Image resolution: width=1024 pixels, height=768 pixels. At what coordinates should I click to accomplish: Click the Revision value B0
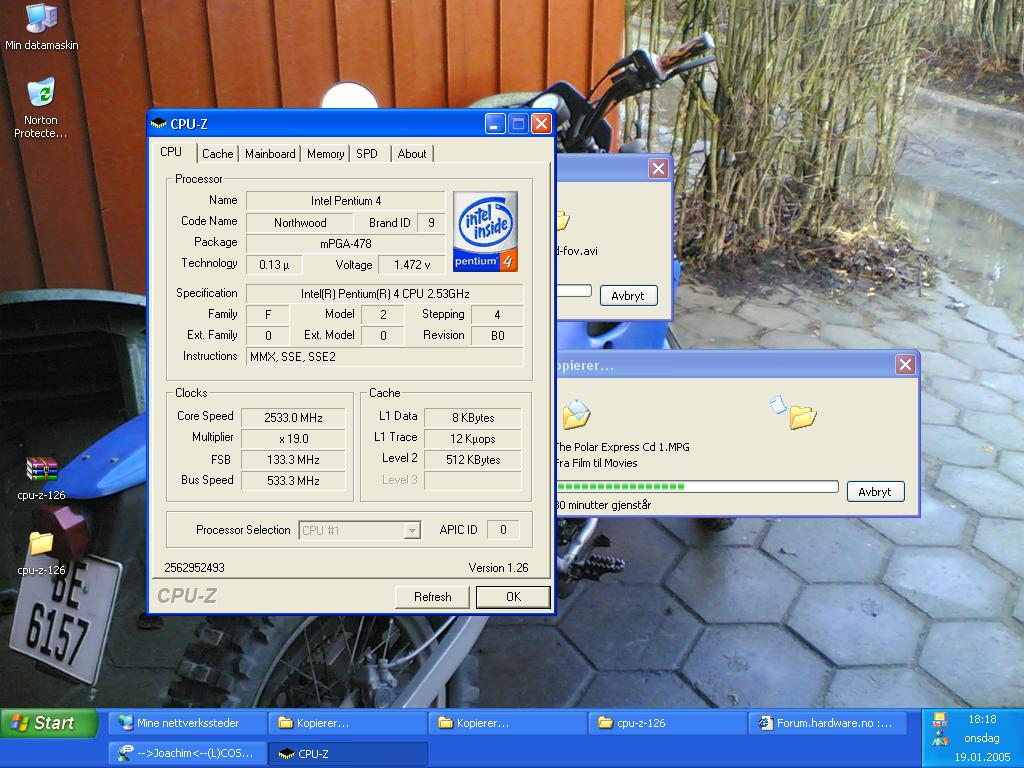pyautogui.click(x=497, y=335)
